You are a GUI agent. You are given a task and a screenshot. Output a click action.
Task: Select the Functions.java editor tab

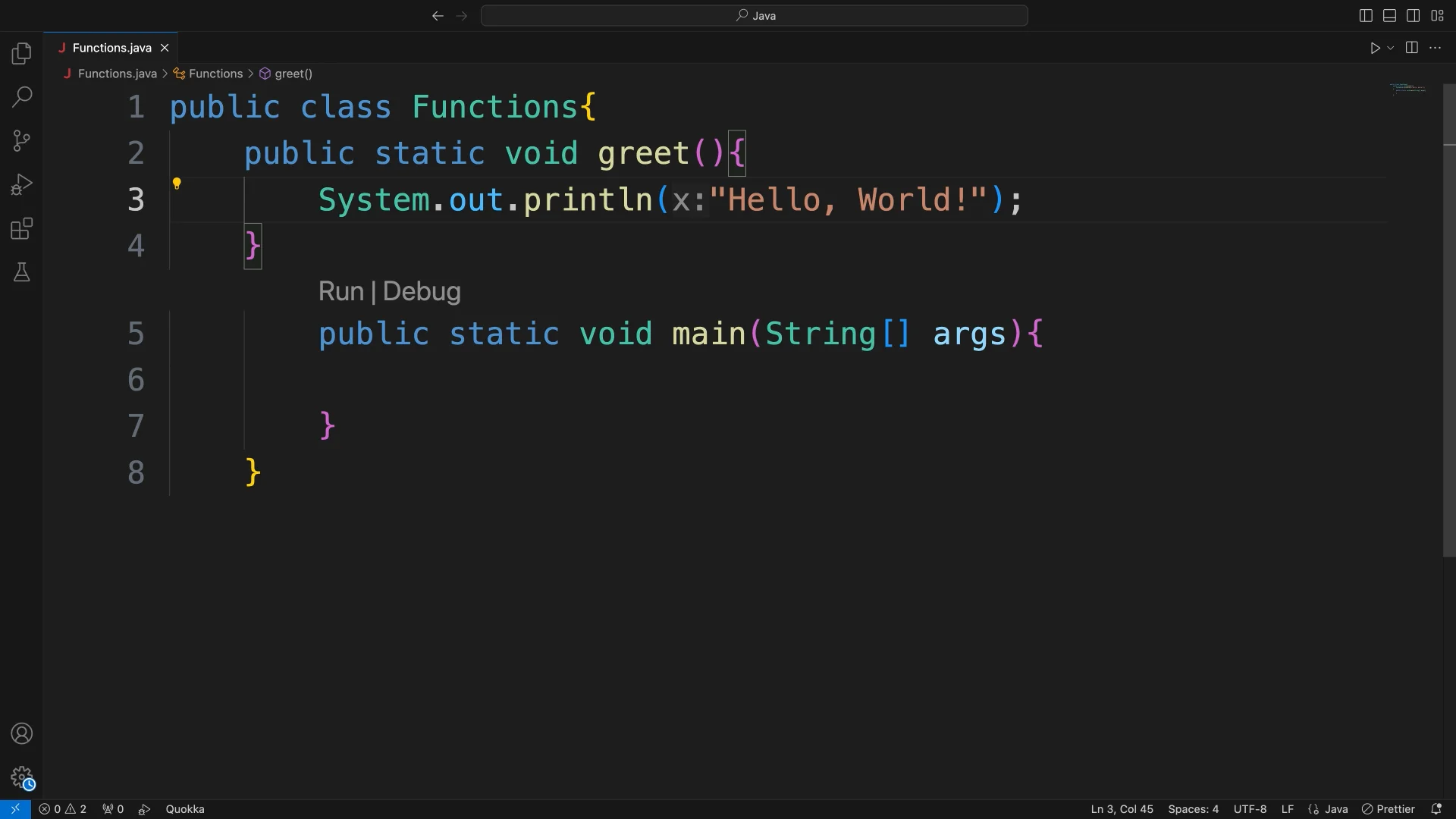111,48
